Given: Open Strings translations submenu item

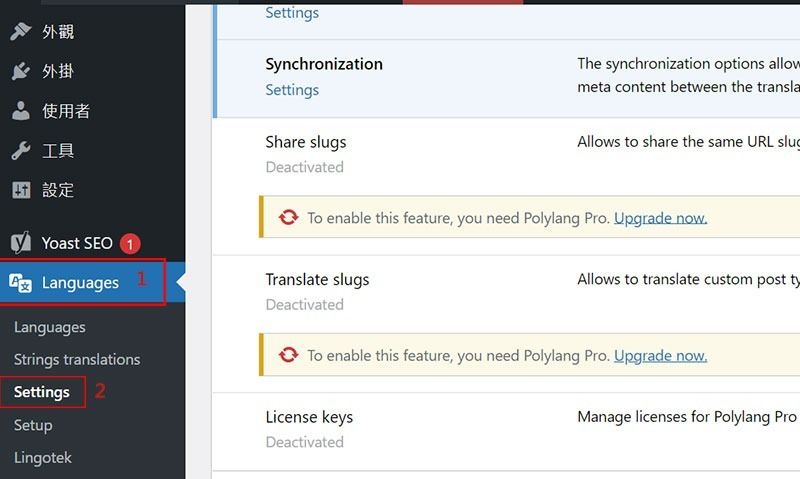Looking at the screenshot, I should (77, 359).
